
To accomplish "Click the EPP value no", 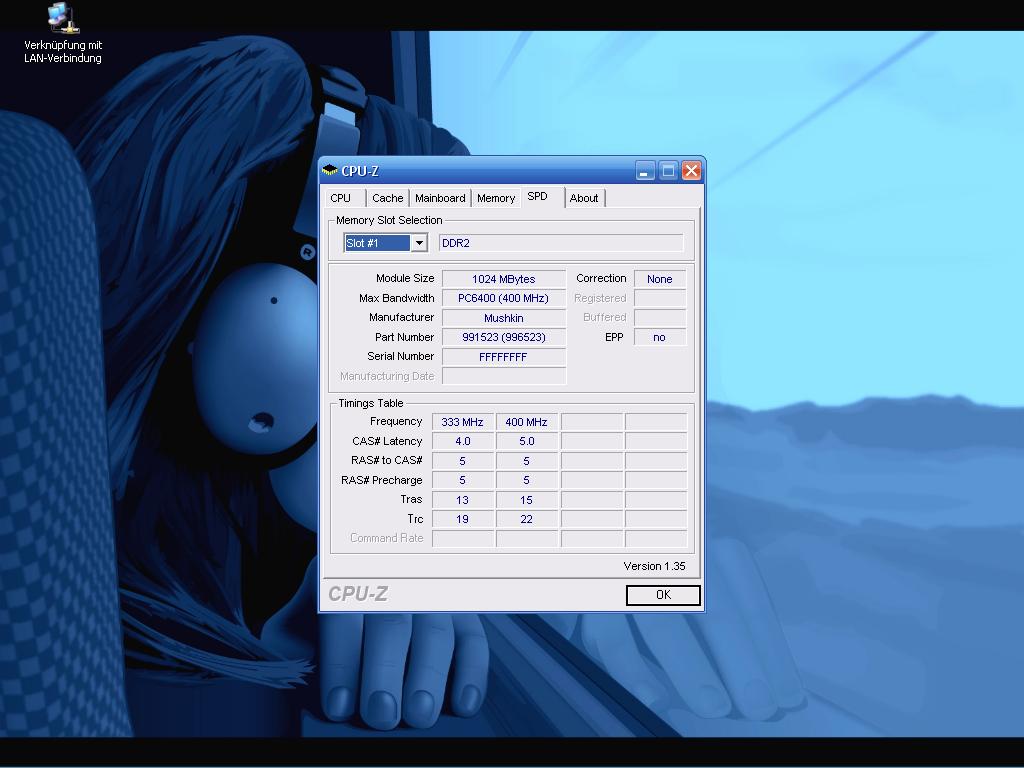I will pos(660,337).
